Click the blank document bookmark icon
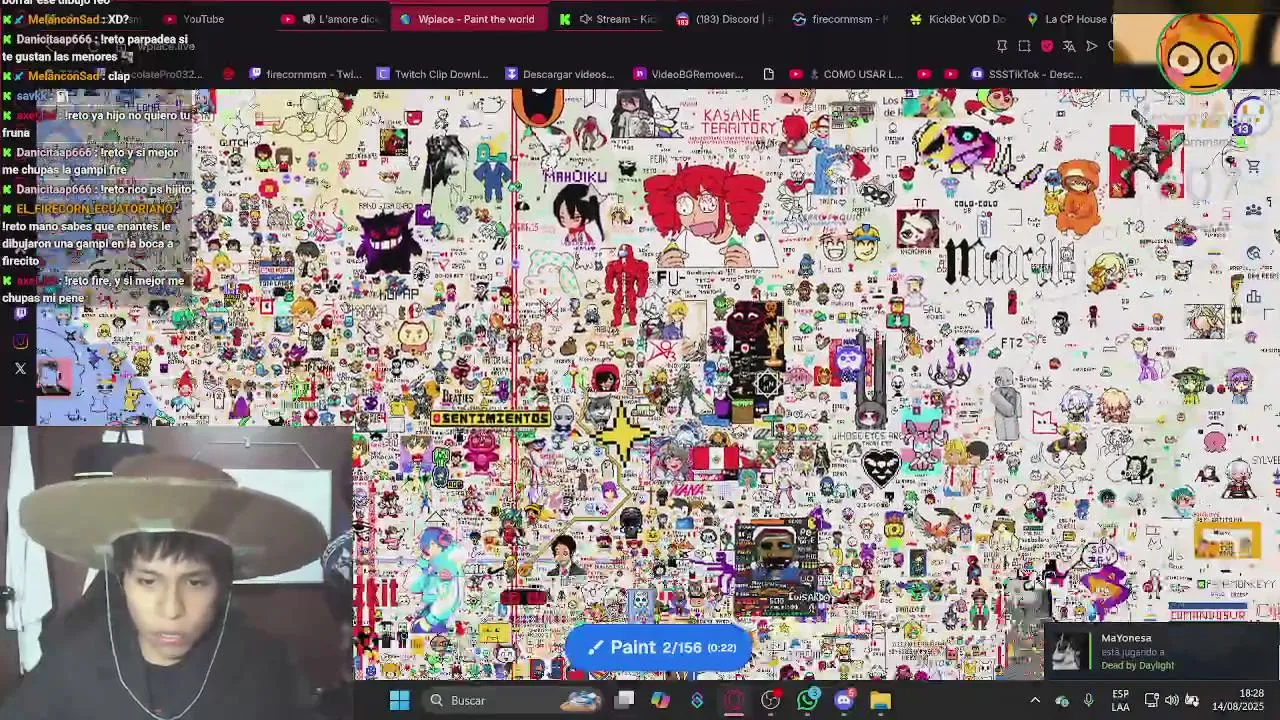 (x=768, y=74)
